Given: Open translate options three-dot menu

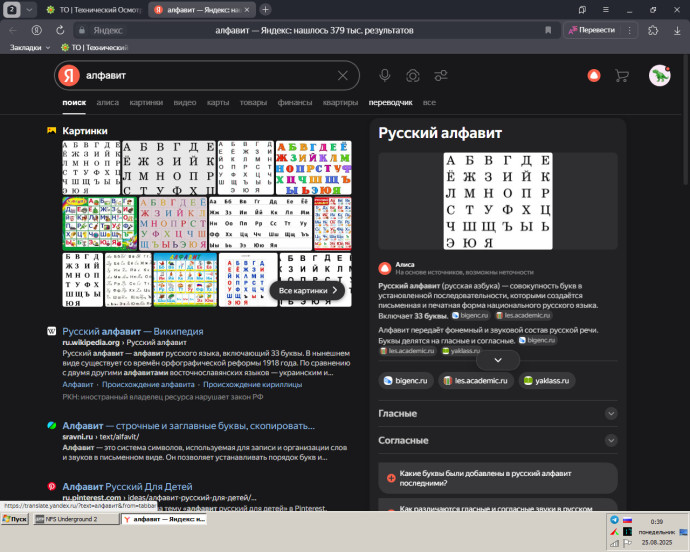Looking at the screenshot, I should pyautogui.click(x=629, y=30).
